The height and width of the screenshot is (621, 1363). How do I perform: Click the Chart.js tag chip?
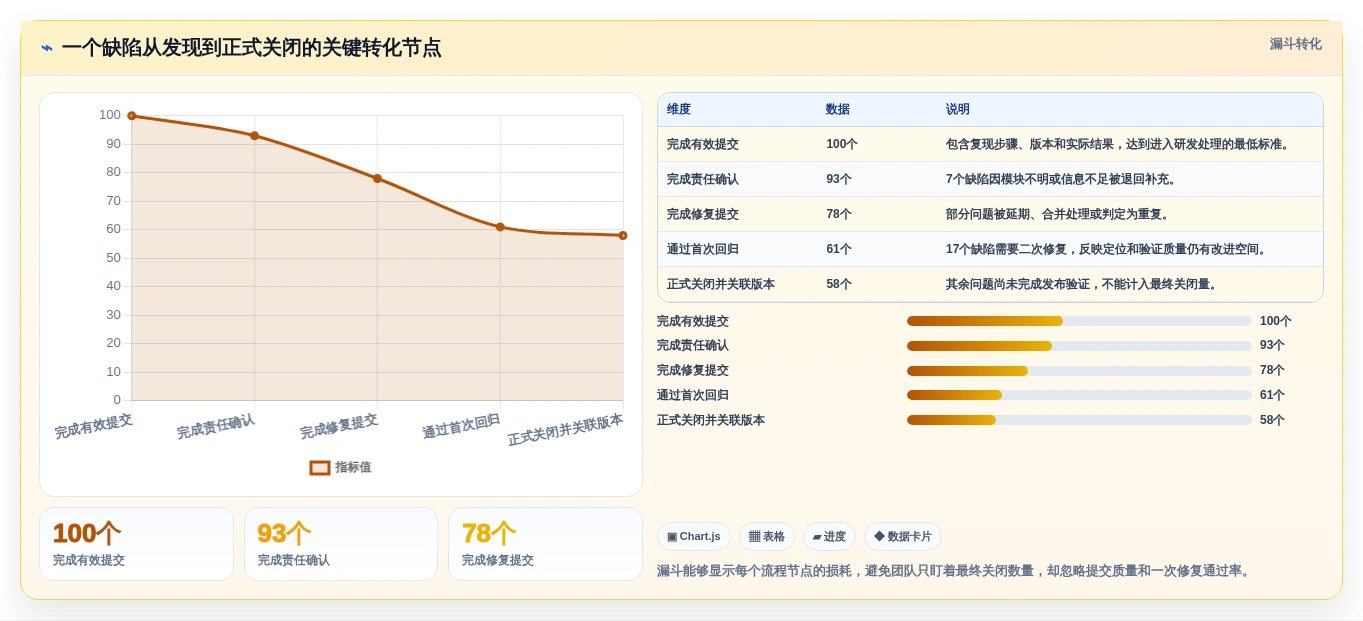pos(694,536)
